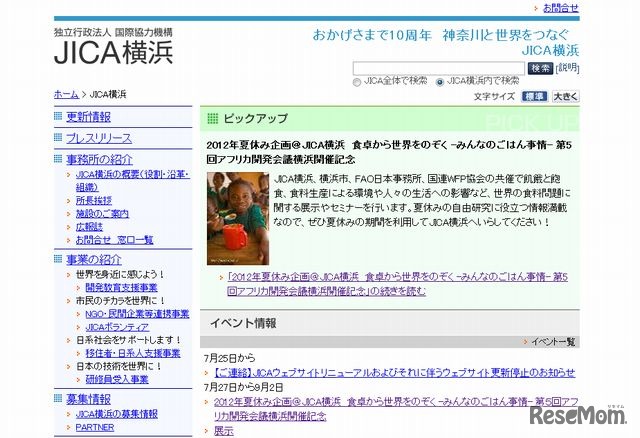Go to ホーム in the breadcrumb
Viewport: 640px width, 438px height.
(66, 94)
